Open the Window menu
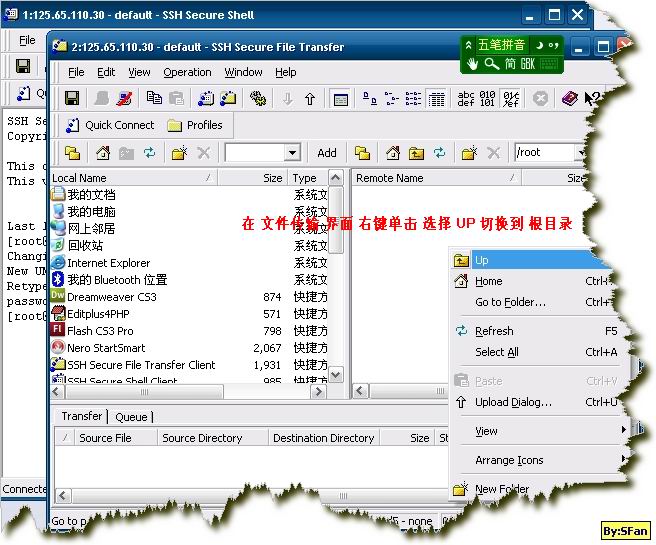Screen dimensions: 656x545 tap(243, 72)
